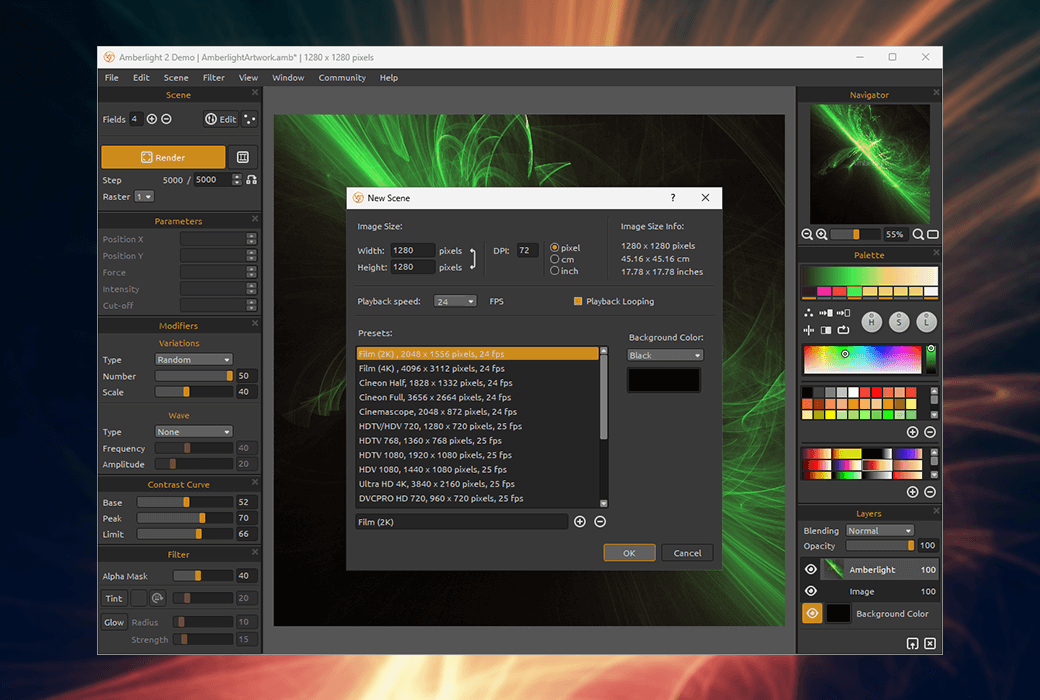The image size is (1040, 700).
Task: Add a new preset with the plus icon in the dialog
Action: pos(580,522)
